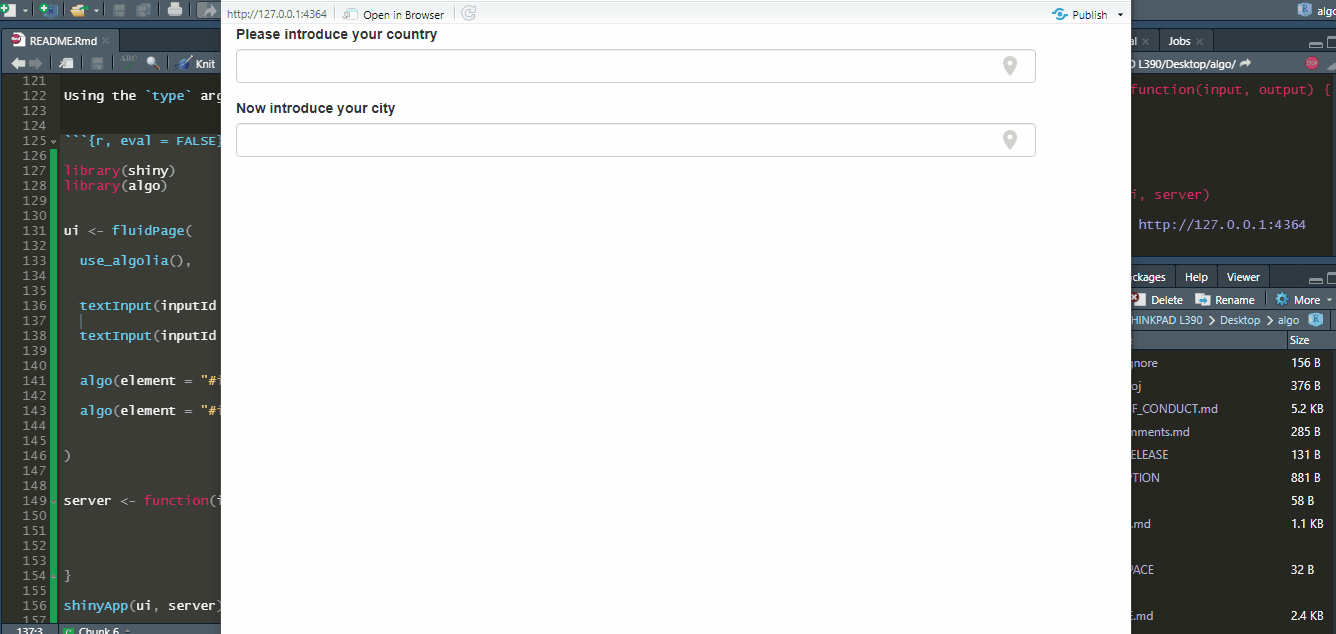
Task: Click the location pin in country field
Action: [x=1009, y=66]
